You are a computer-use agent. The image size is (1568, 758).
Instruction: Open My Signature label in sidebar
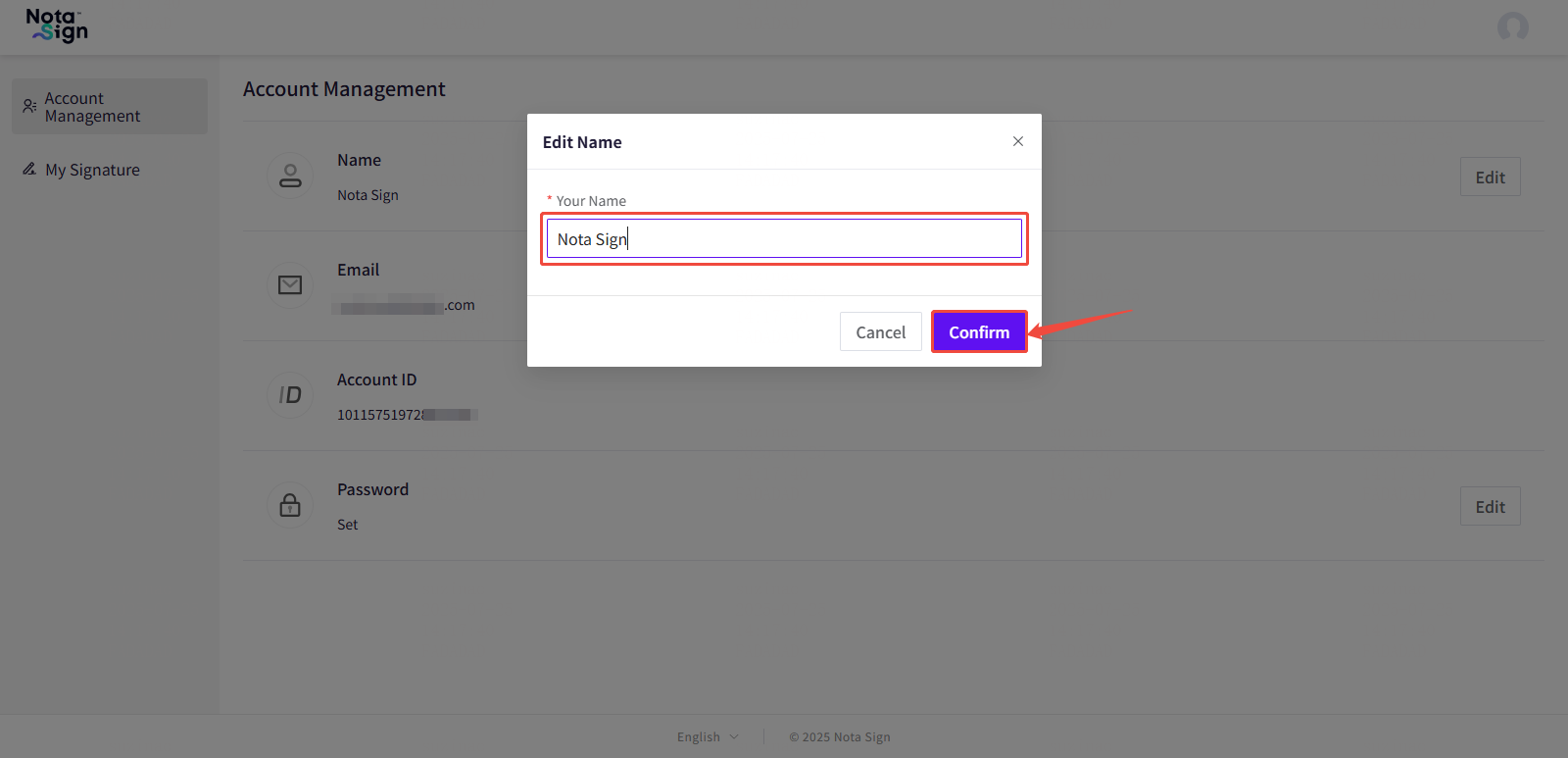tap(92, 171)
